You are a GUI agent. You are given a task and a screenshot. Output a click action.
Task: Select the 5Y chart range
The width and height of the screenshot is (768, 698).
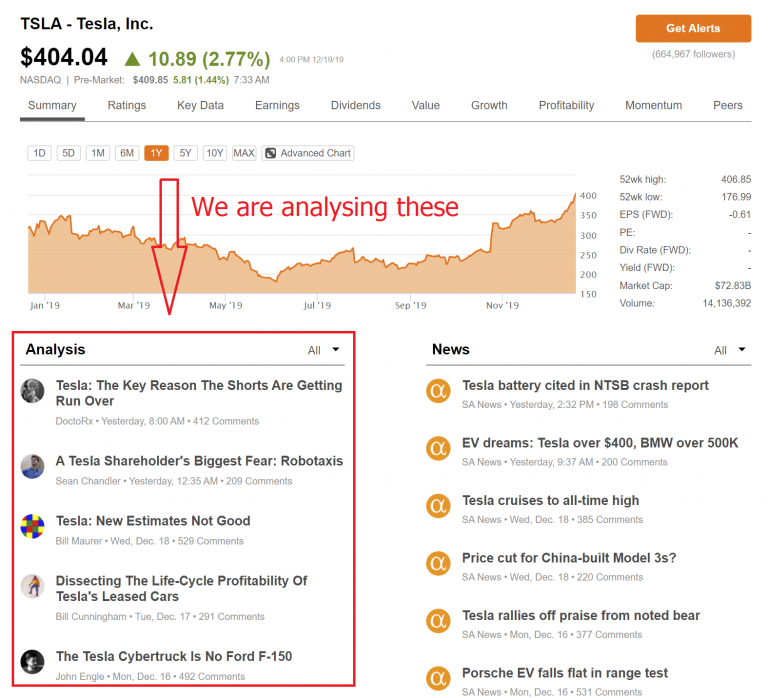point(185,153)
